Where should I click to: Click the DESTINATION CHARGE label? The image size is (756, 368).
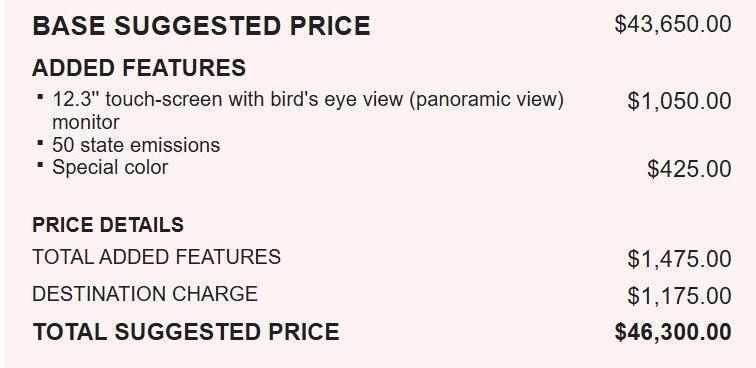point(145,294)
